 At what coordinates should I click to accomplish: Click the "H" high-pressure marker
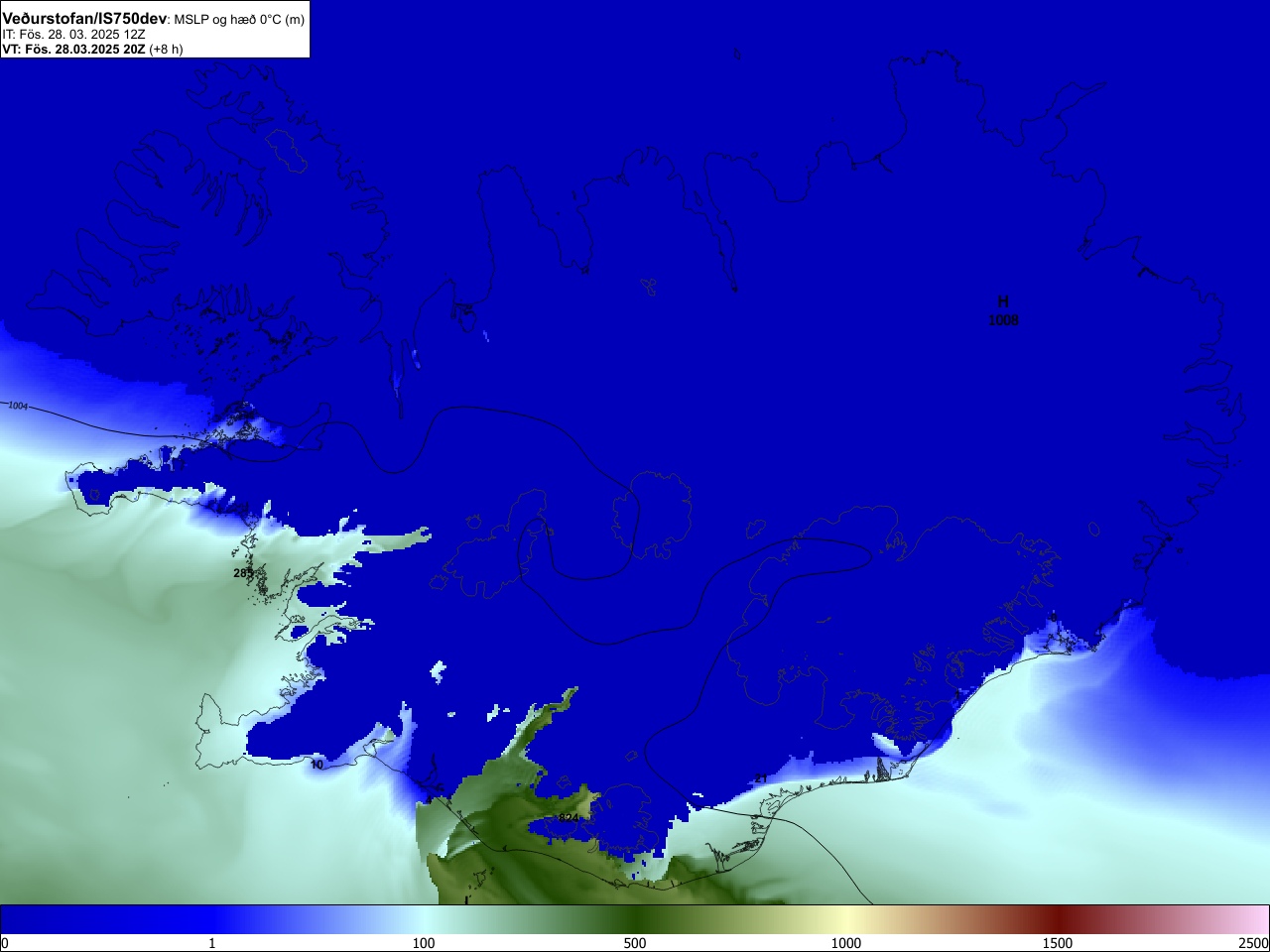[x=1003, y=301]
